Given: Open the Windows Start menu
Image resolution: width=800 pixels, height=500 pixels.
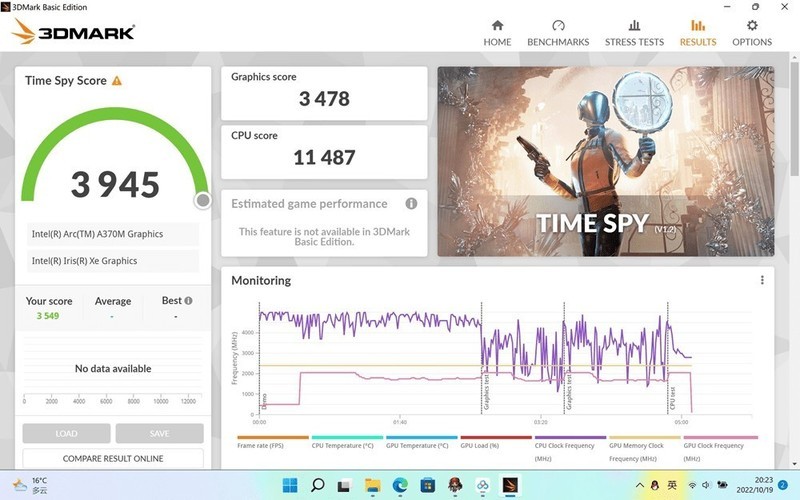Looking at the screenshot, I should [x=290, y=485].
